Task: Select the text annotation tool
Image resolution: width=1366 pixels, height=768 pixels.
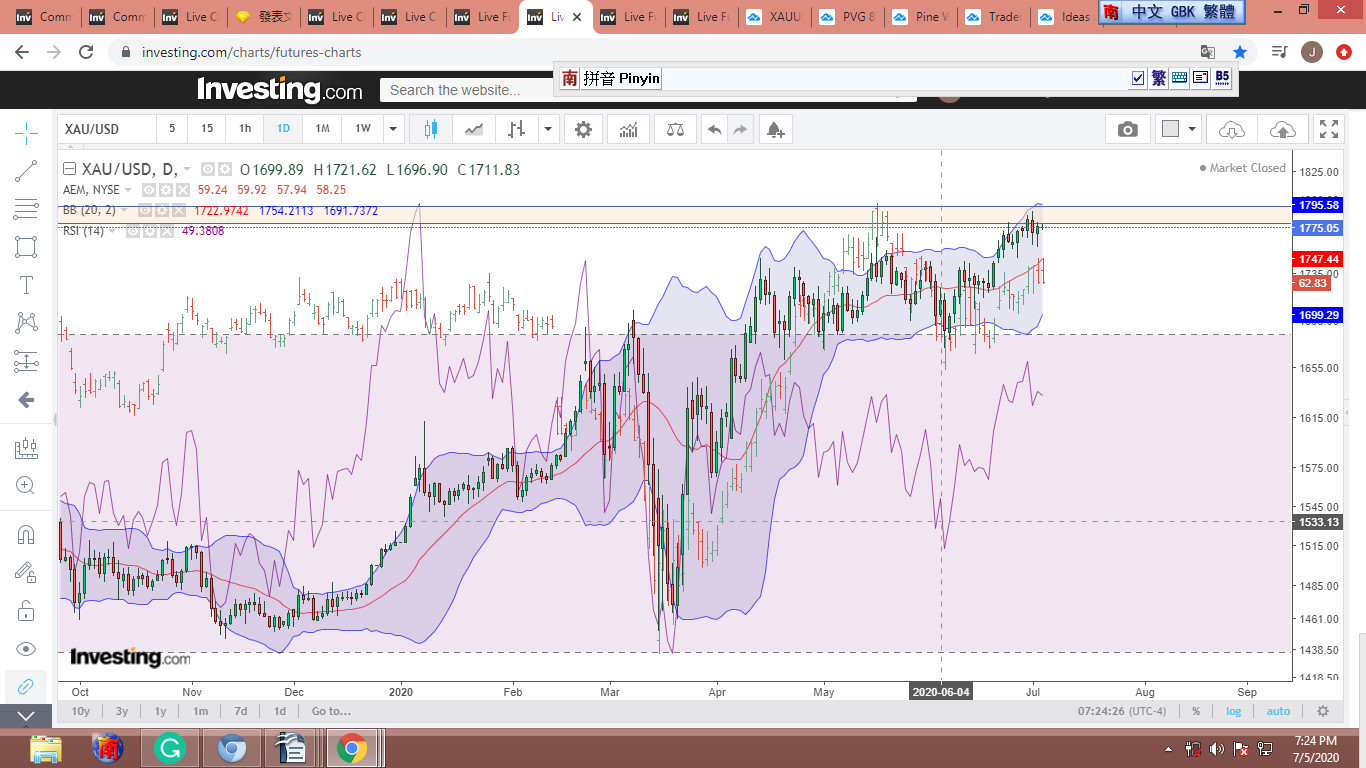Action: (x=26, y=285)
